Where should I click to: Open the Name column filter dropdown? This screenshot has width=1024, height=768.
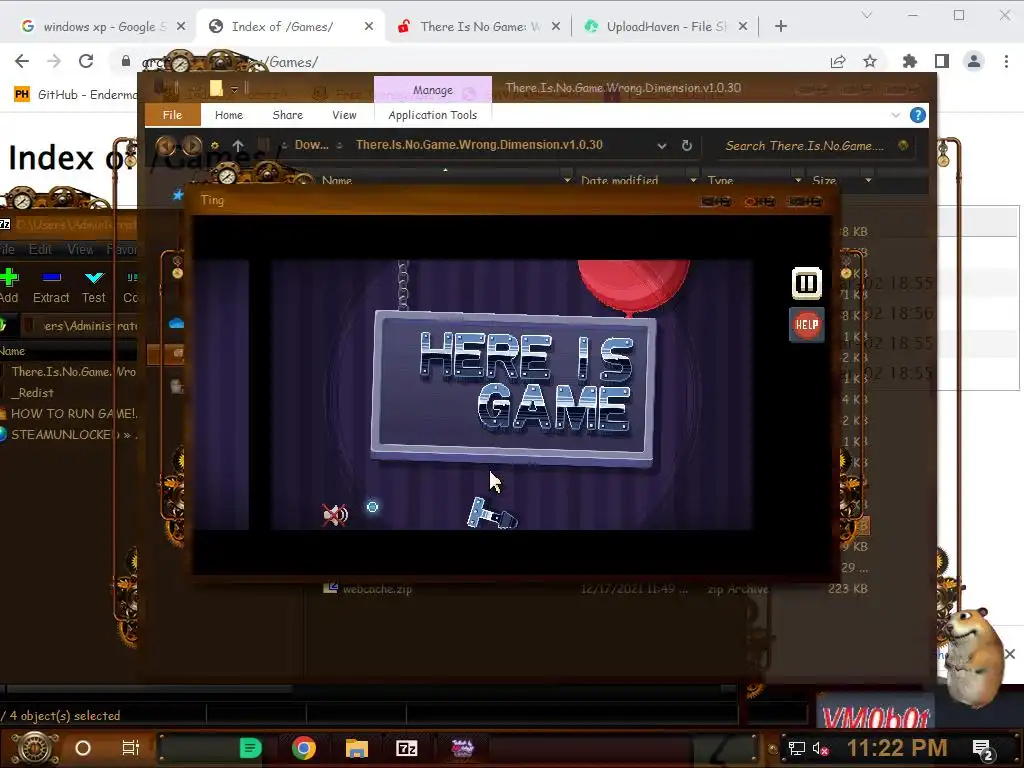tap(566, 180)
